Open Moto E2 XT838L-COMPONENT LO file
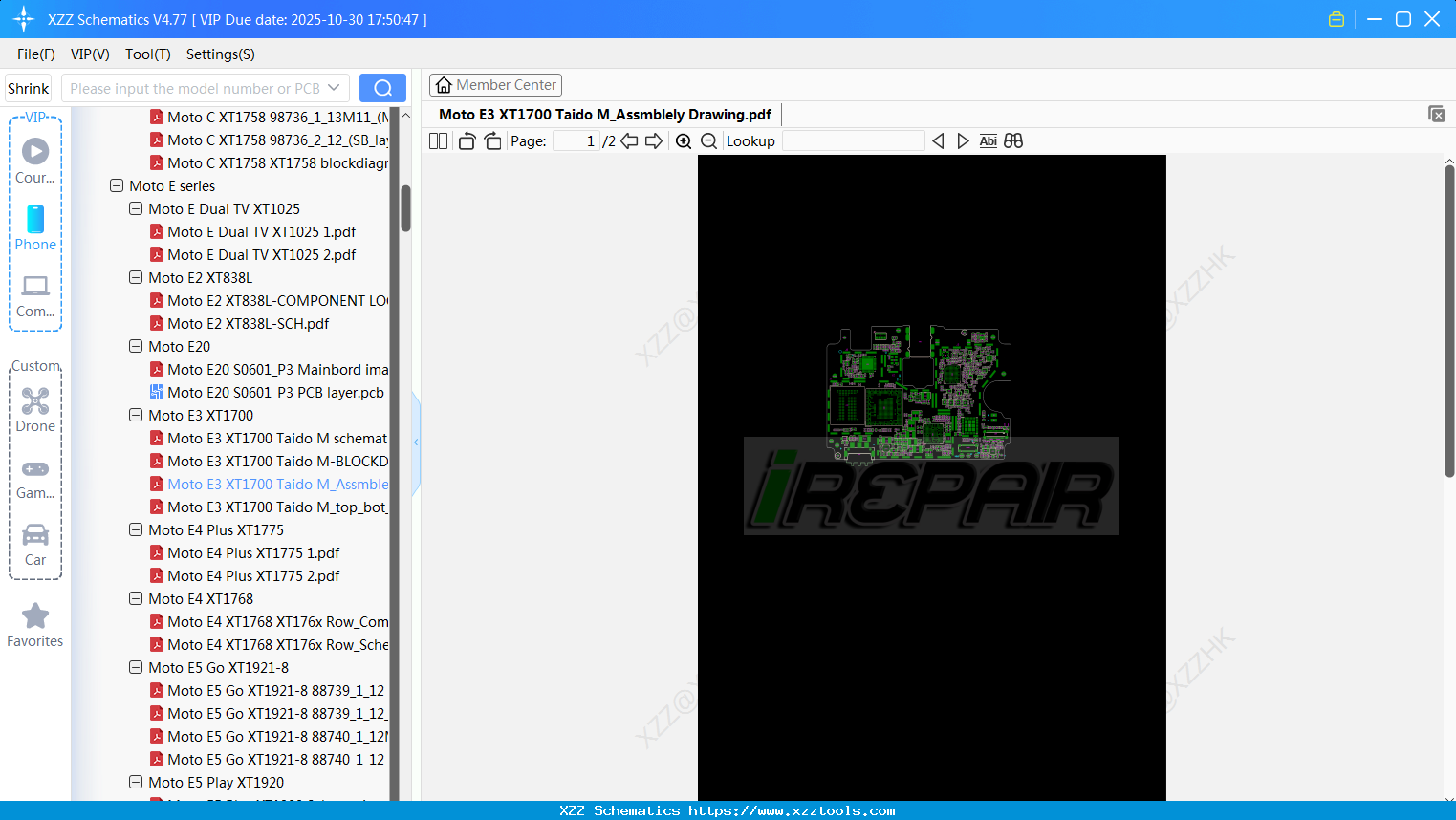This screenshot has height=820, width=1456. pos(269,300)
